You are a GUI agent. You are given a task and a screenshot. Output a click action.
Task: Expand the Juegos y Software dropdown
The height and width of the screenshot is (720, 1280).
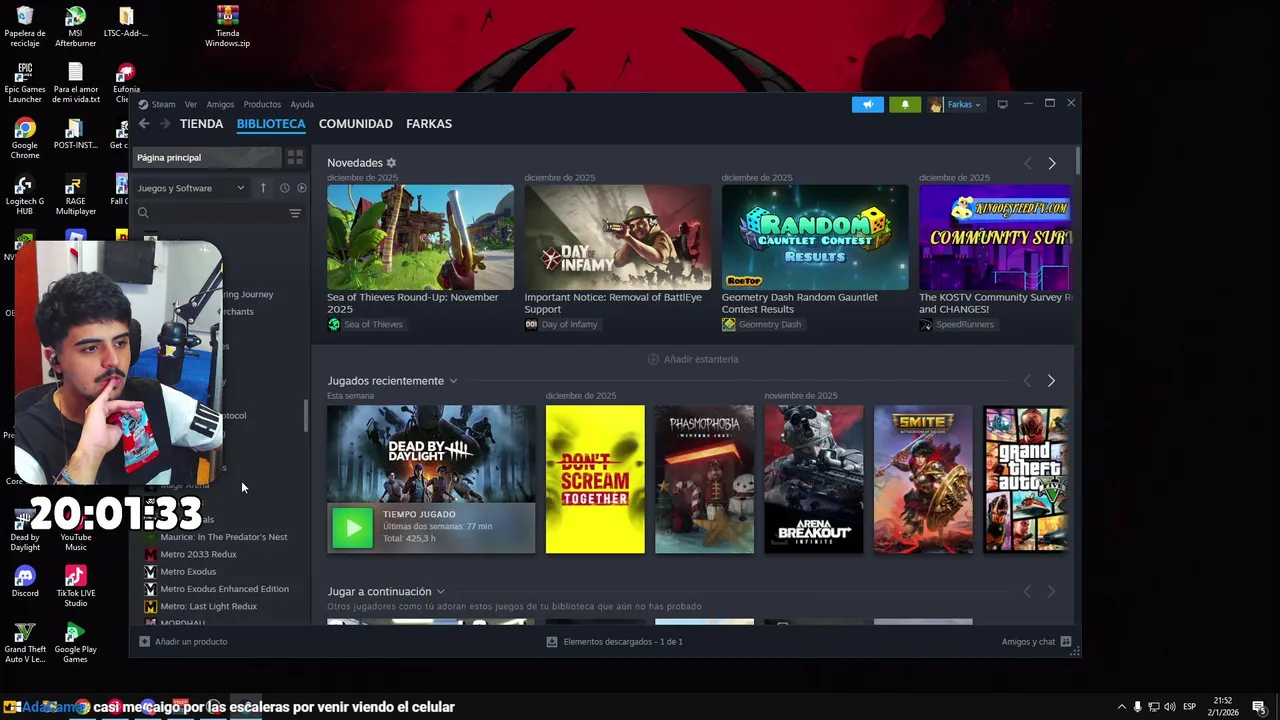[x=191, y=188]
